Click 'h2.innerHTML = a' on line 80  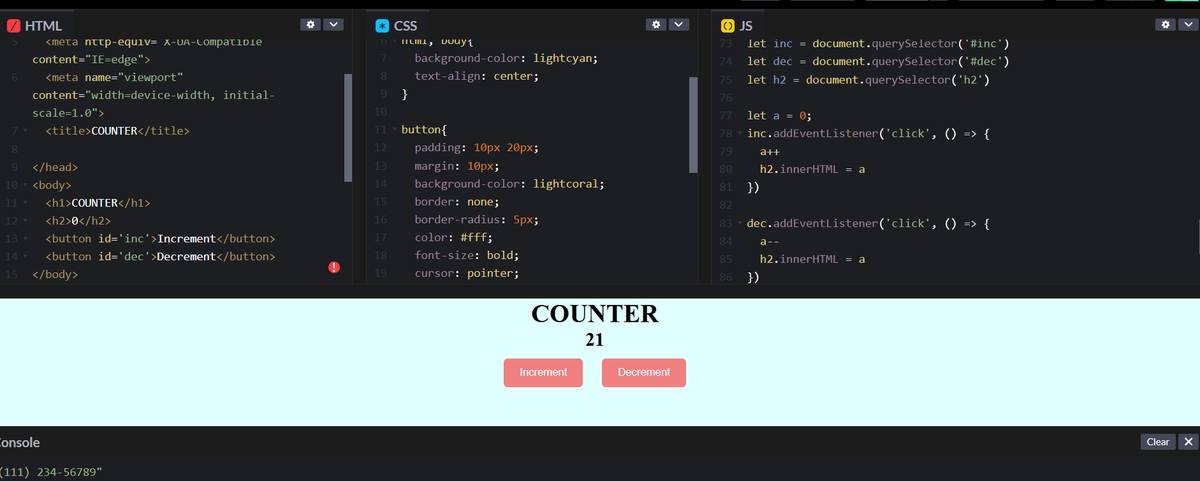coord(813,170)
